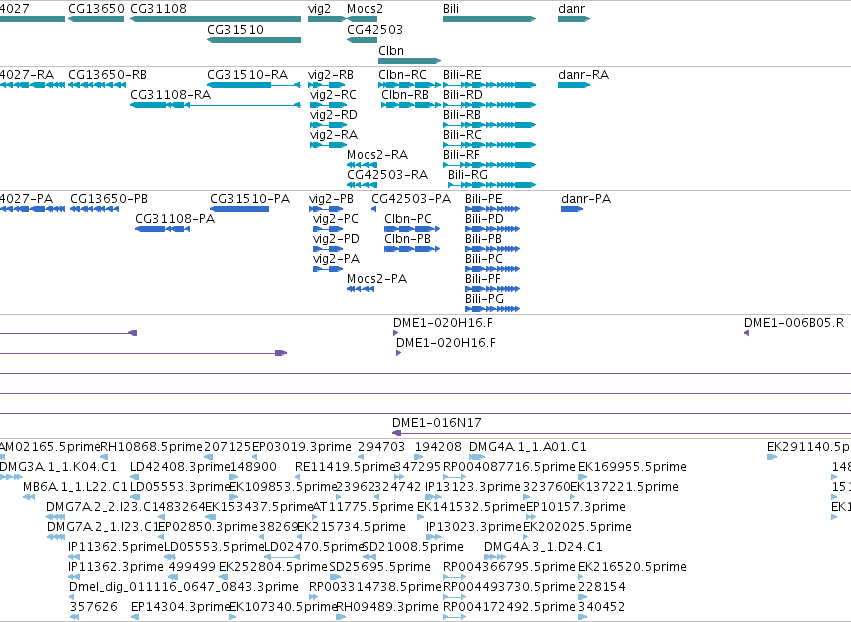The height and width of the screenshot is (622, 851).
Task: Select EST EP14304.3prime
Action: 135,617
